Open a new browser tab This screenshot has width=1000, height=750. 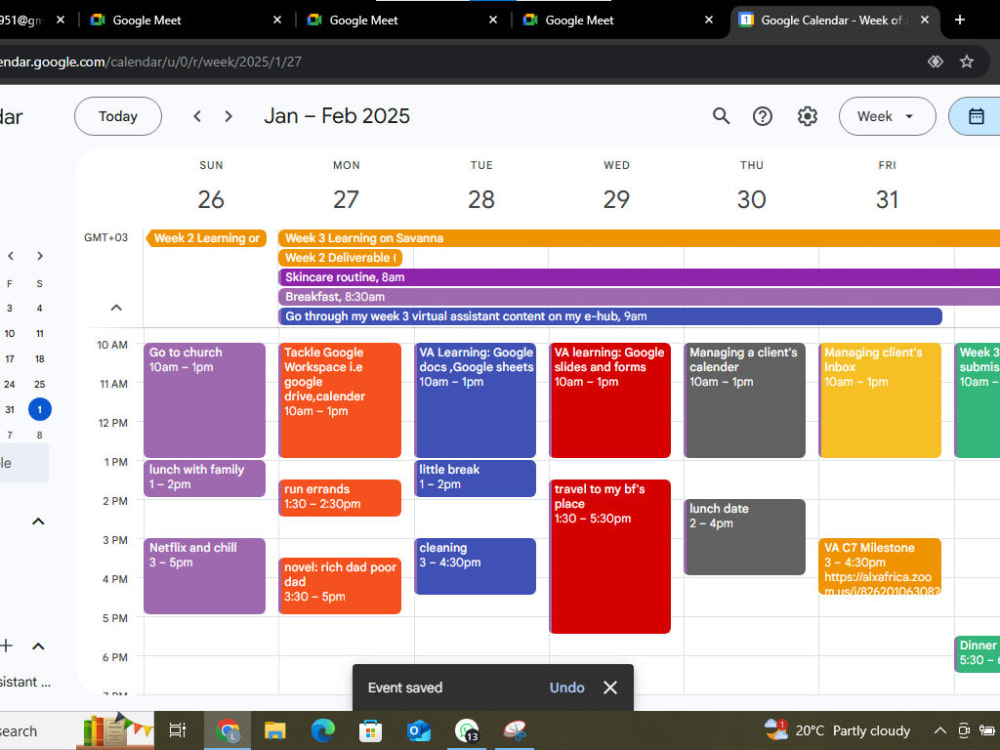click(x=959, y=20)
